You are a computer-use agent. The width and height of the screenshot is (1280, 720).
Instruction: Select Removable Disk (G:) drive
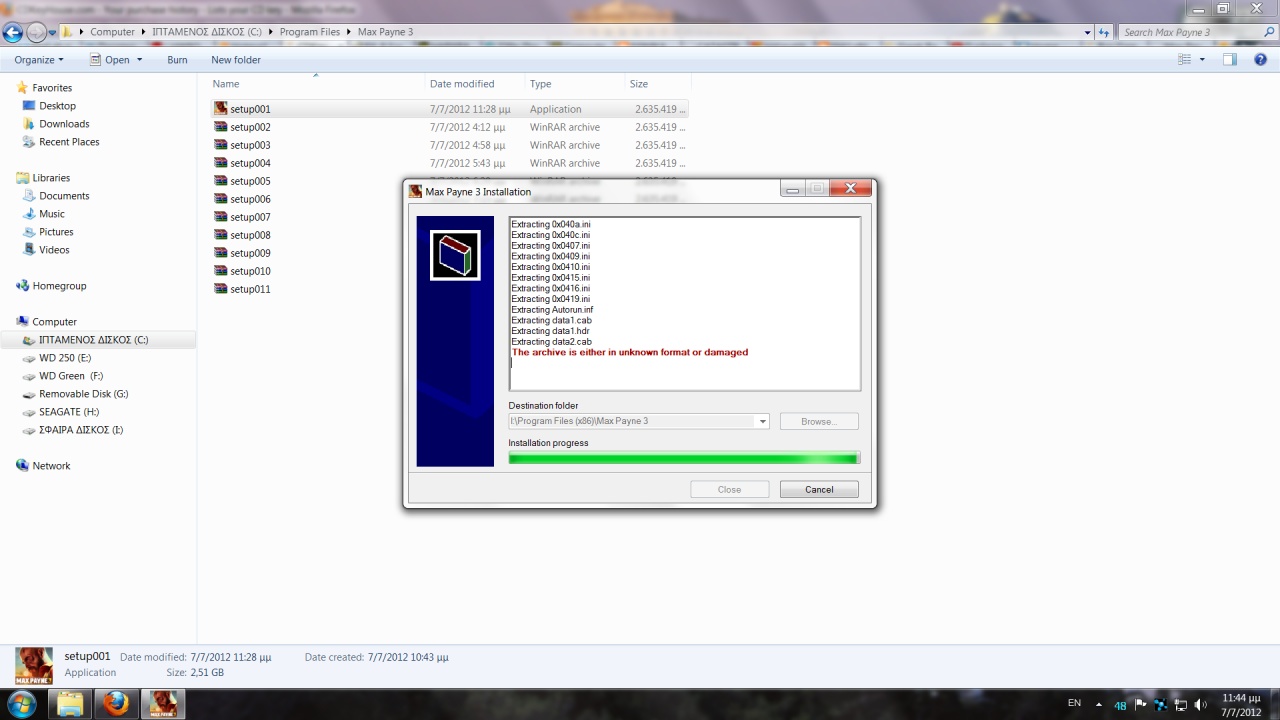coord(83,394)
